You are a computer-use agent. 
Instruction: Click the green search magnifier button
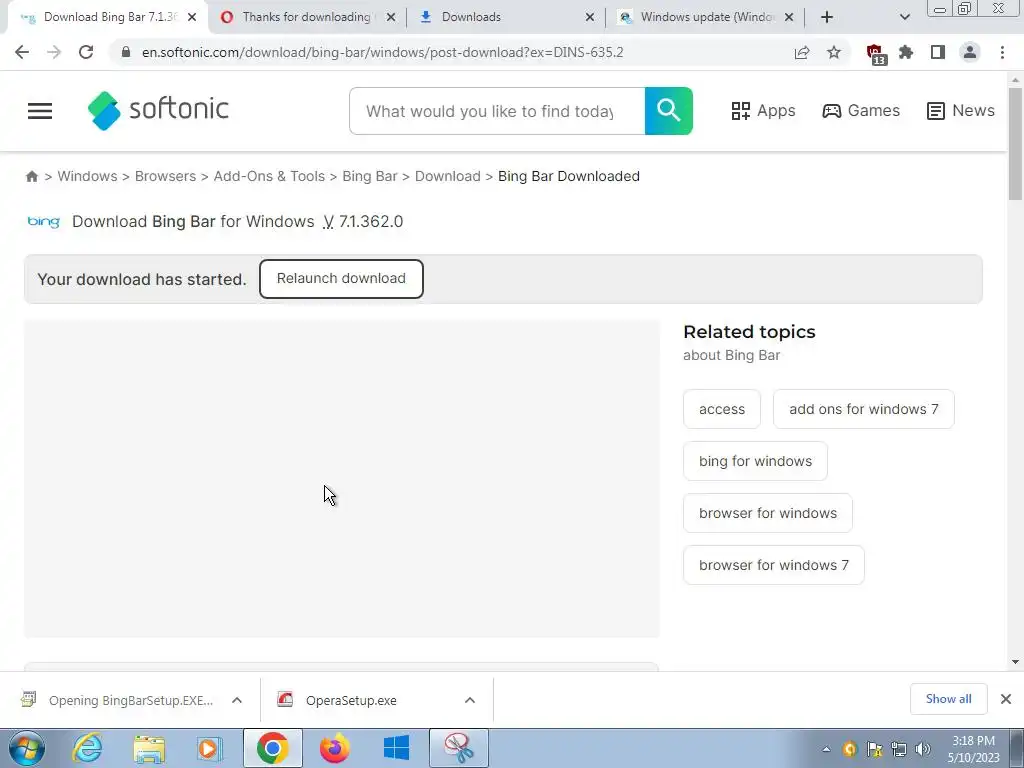(669, 111)
